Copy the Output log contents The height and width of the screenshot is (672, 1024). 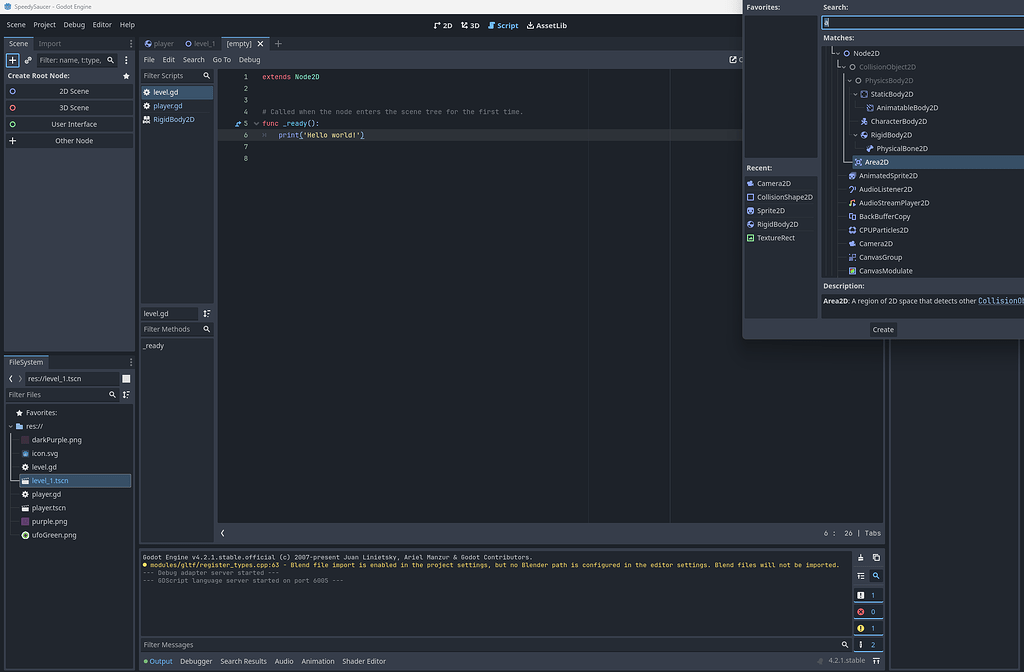(877, 558)
